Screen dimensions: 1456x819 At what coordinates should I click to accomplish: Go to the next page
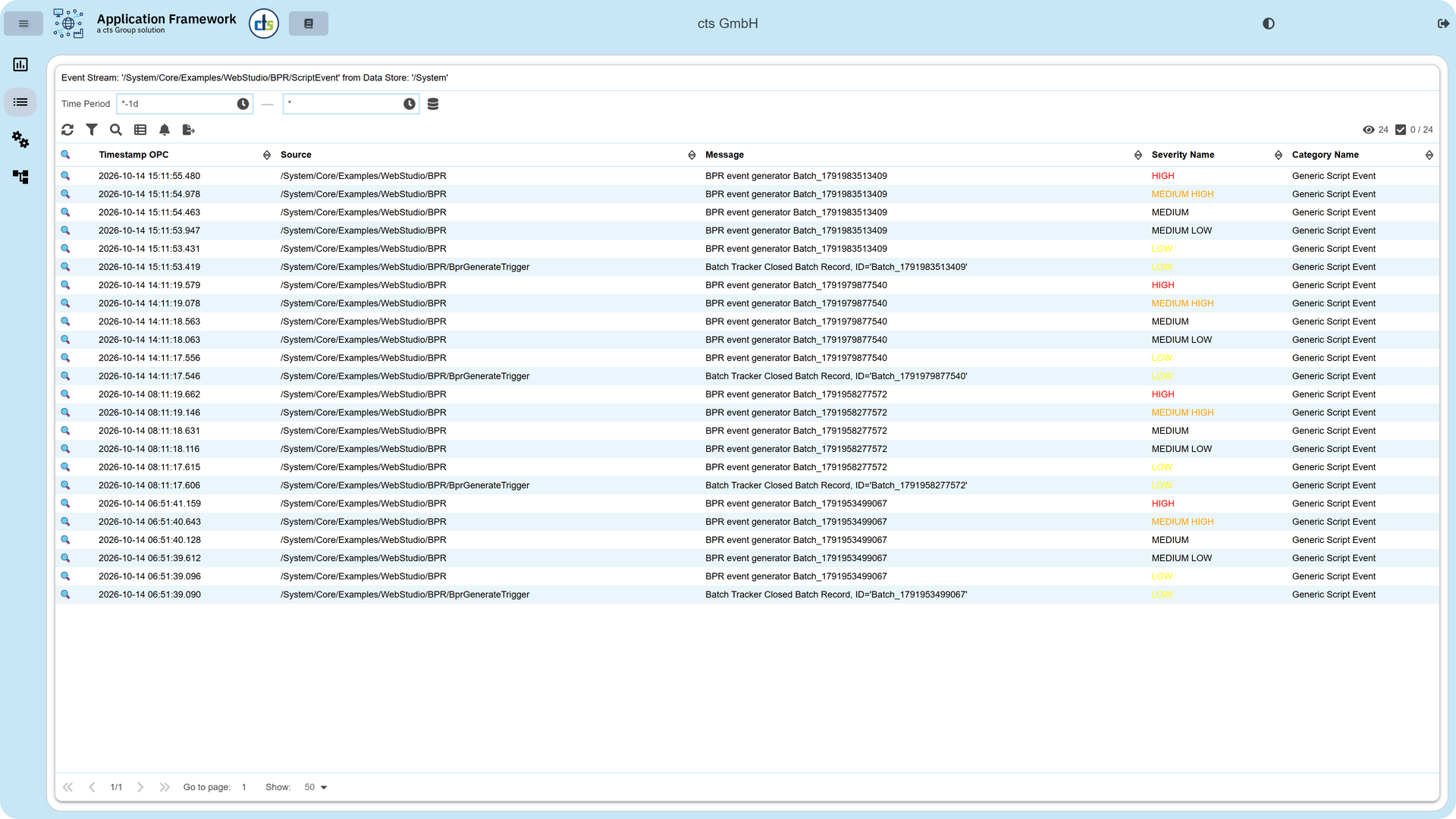pyautogui.click(x=140, y=787)
